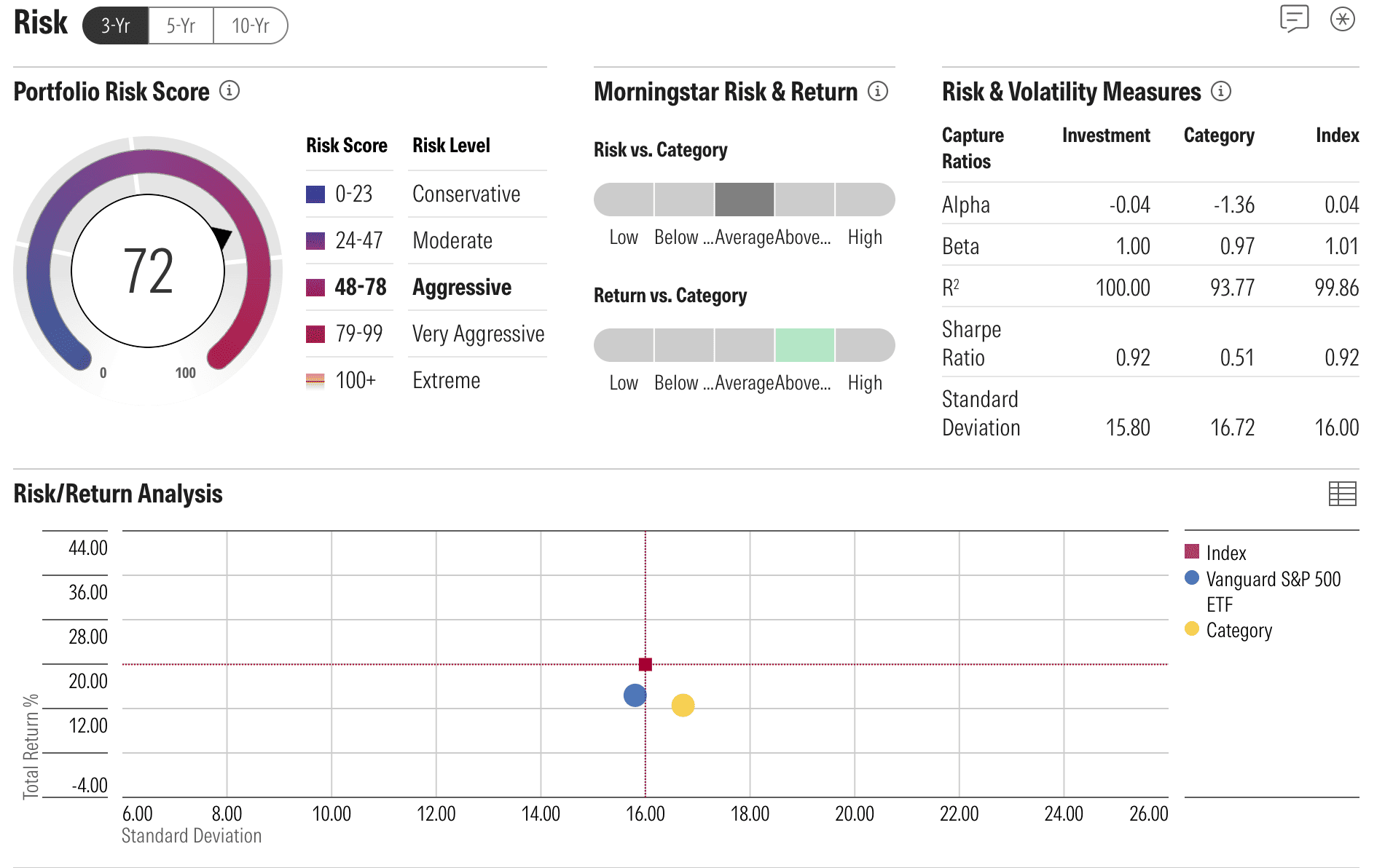Open Portfolio Risk Score info icon
The image size is (1393, 868).
point(229,91)
